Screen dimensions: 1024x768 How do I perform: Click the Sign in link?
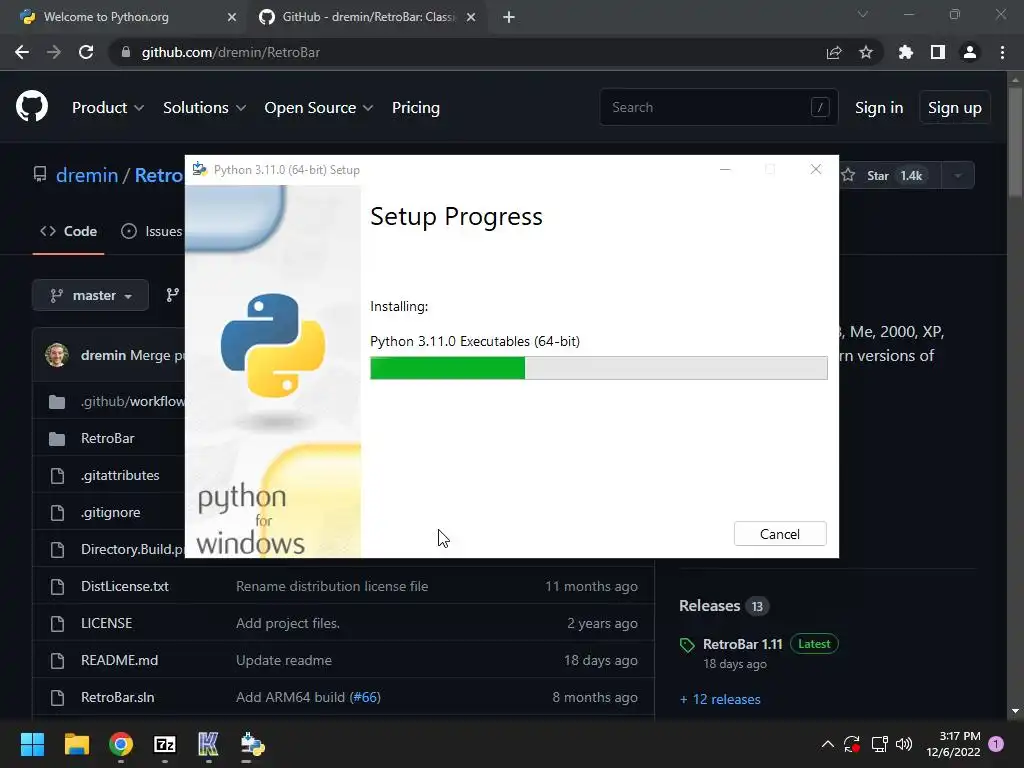click(x=879, y=108)
